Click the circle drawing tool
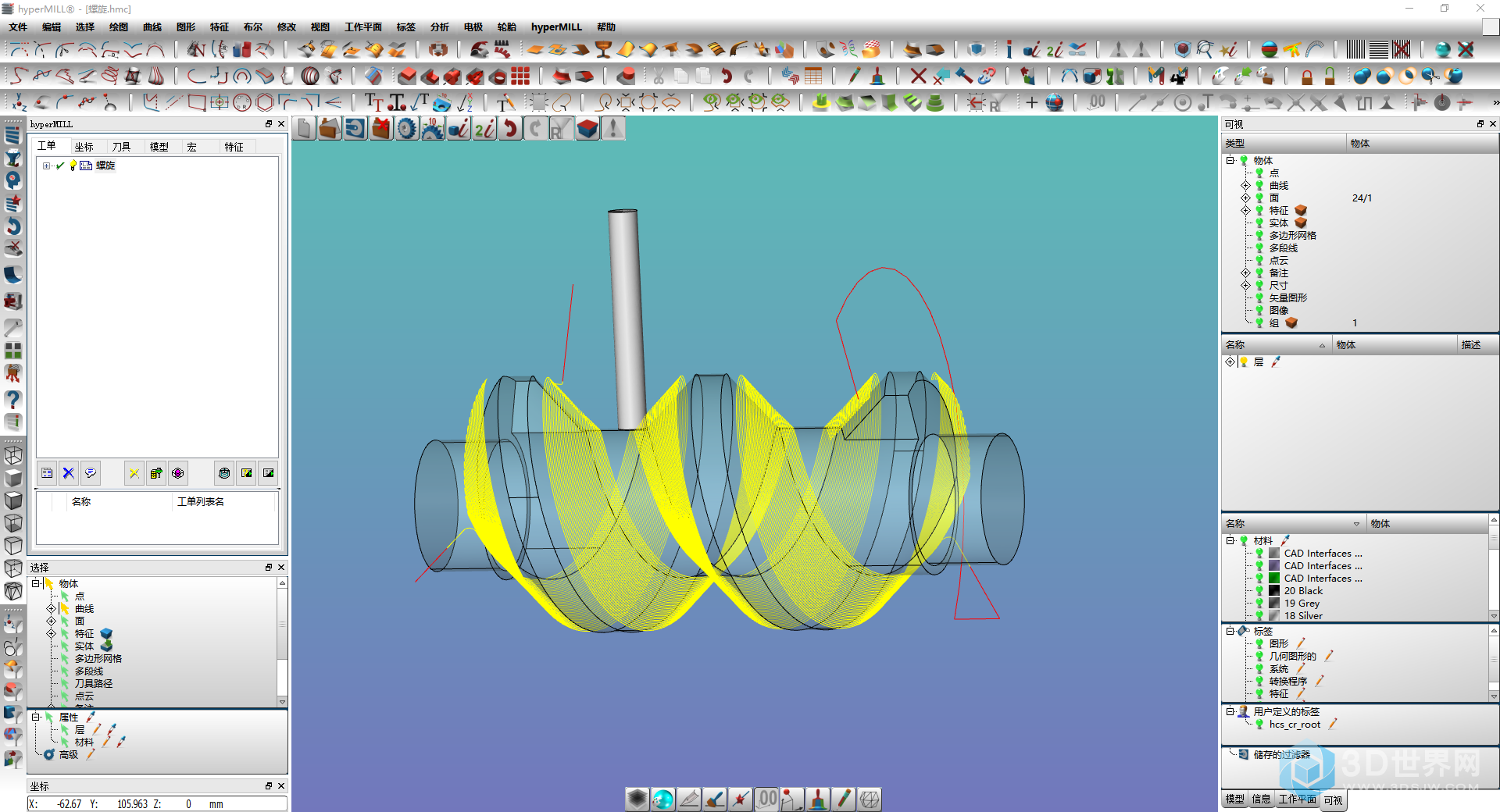This screenshot has width=1500, height=812. click(x=242, y=102)
